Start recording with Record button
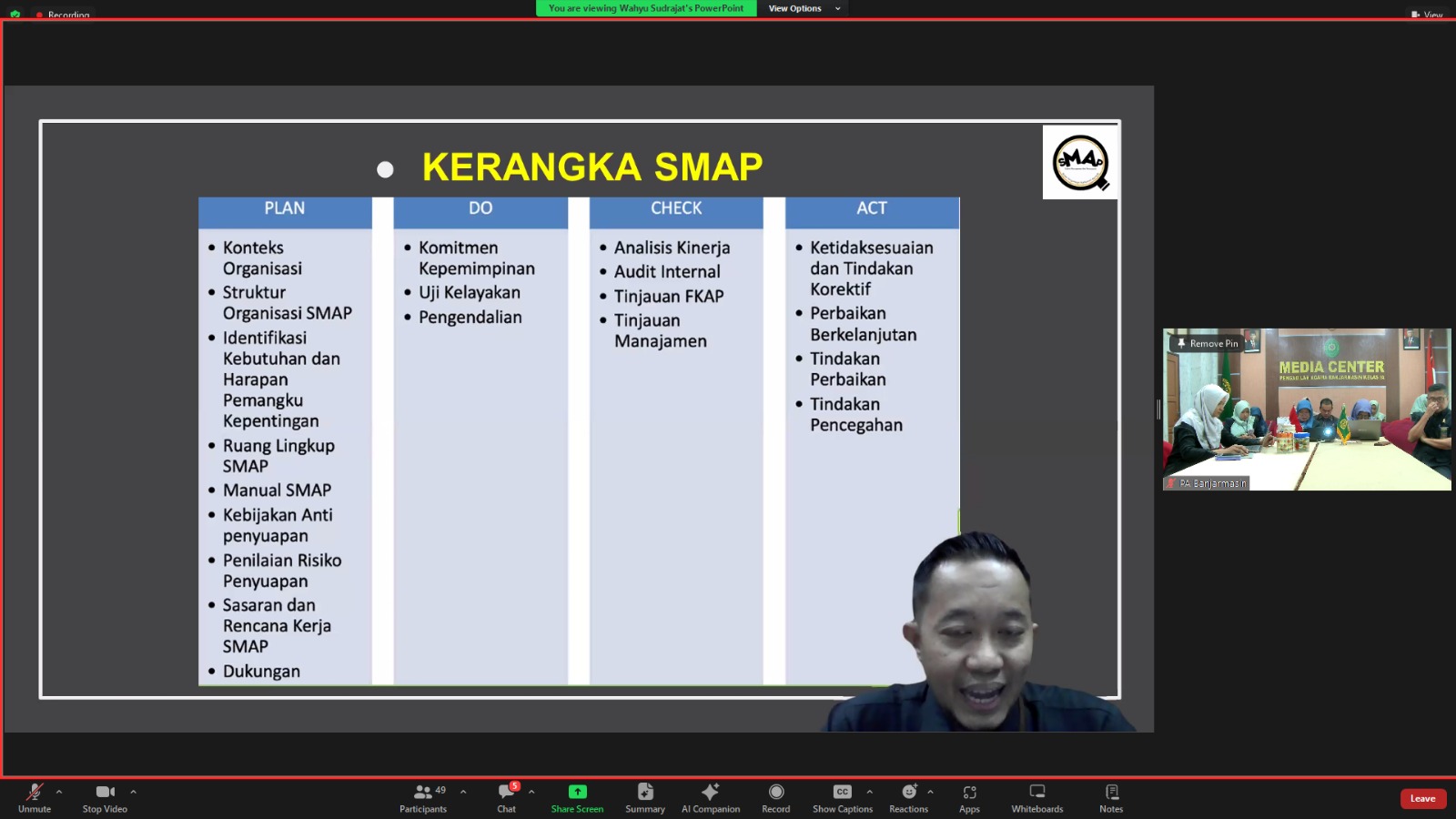Viewport: 1456px width, 819px height. (776, 797)
